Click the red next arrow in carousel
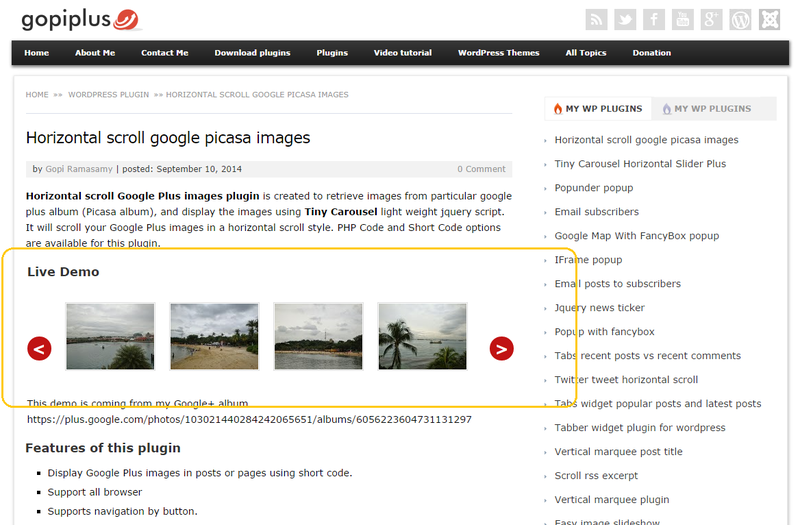The image size is (800, 525). tap(502, 349)
